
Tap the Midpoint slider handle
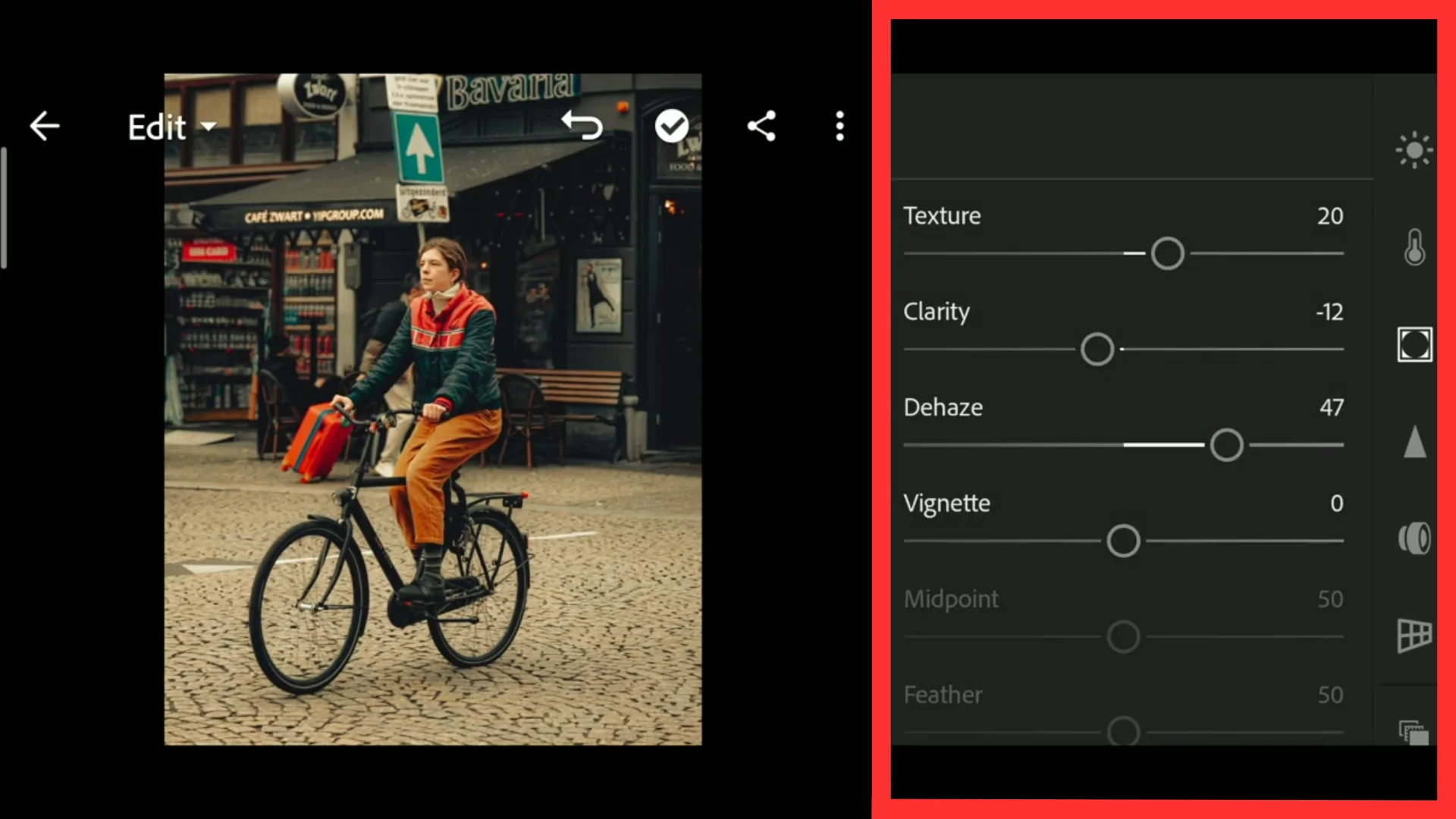(x=1123, y=637)
